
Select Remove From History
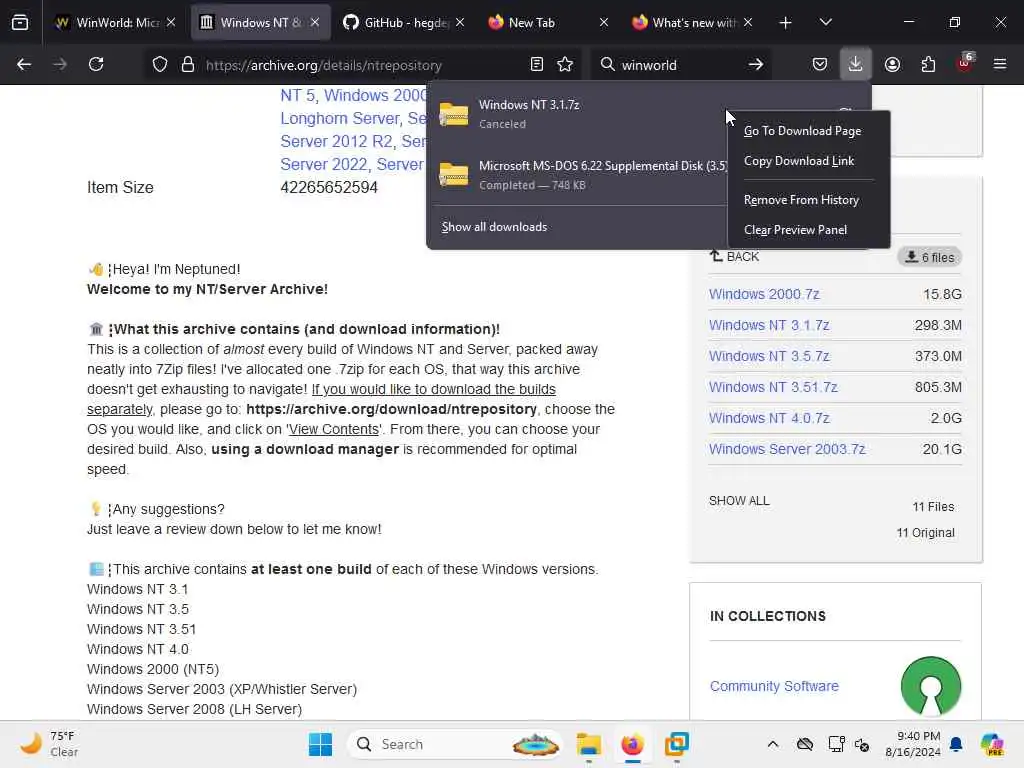point(801,200)
